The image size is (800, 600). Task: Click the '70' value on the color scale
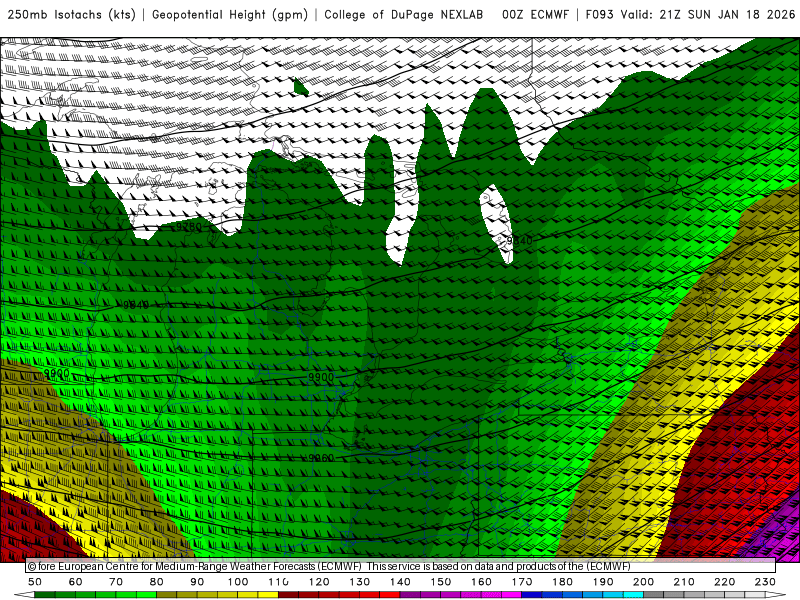[x=116, y=582]
